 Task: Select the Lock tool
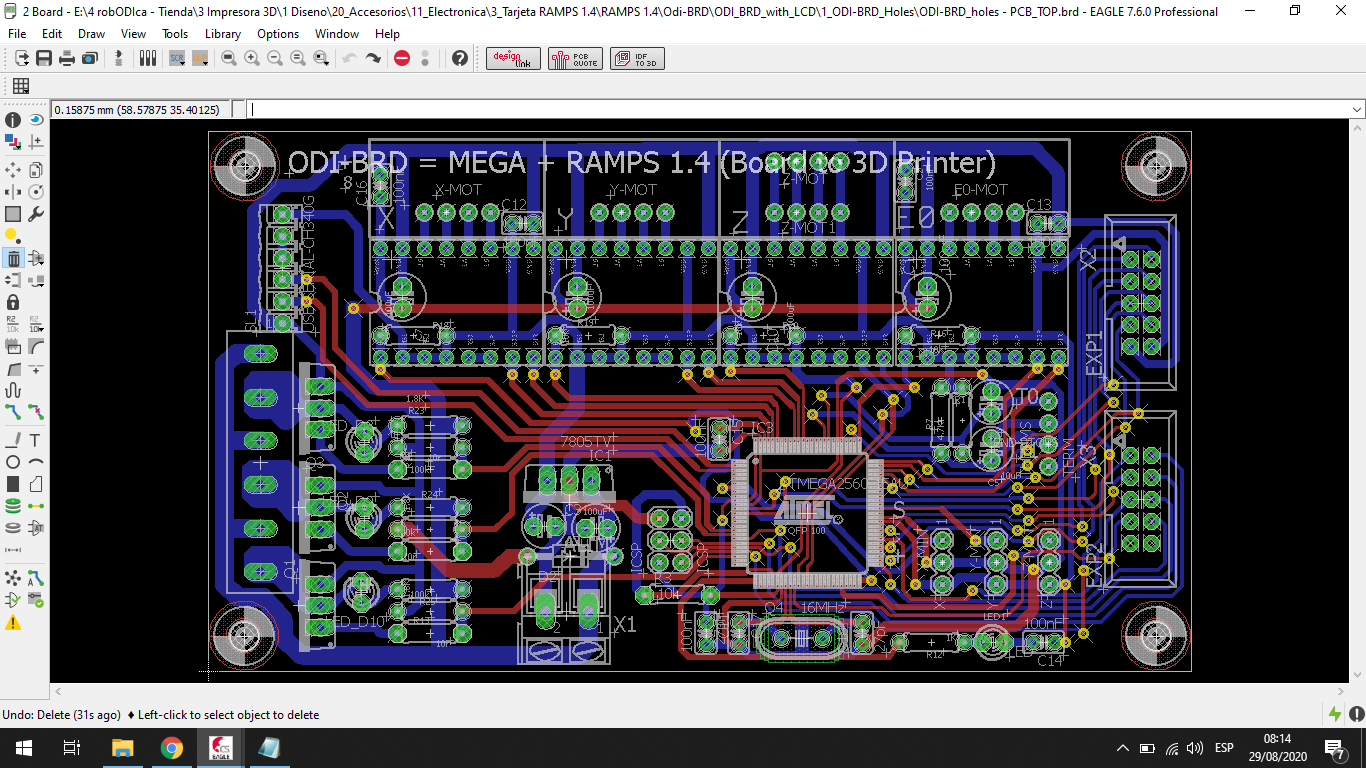[x=13, y=302]
